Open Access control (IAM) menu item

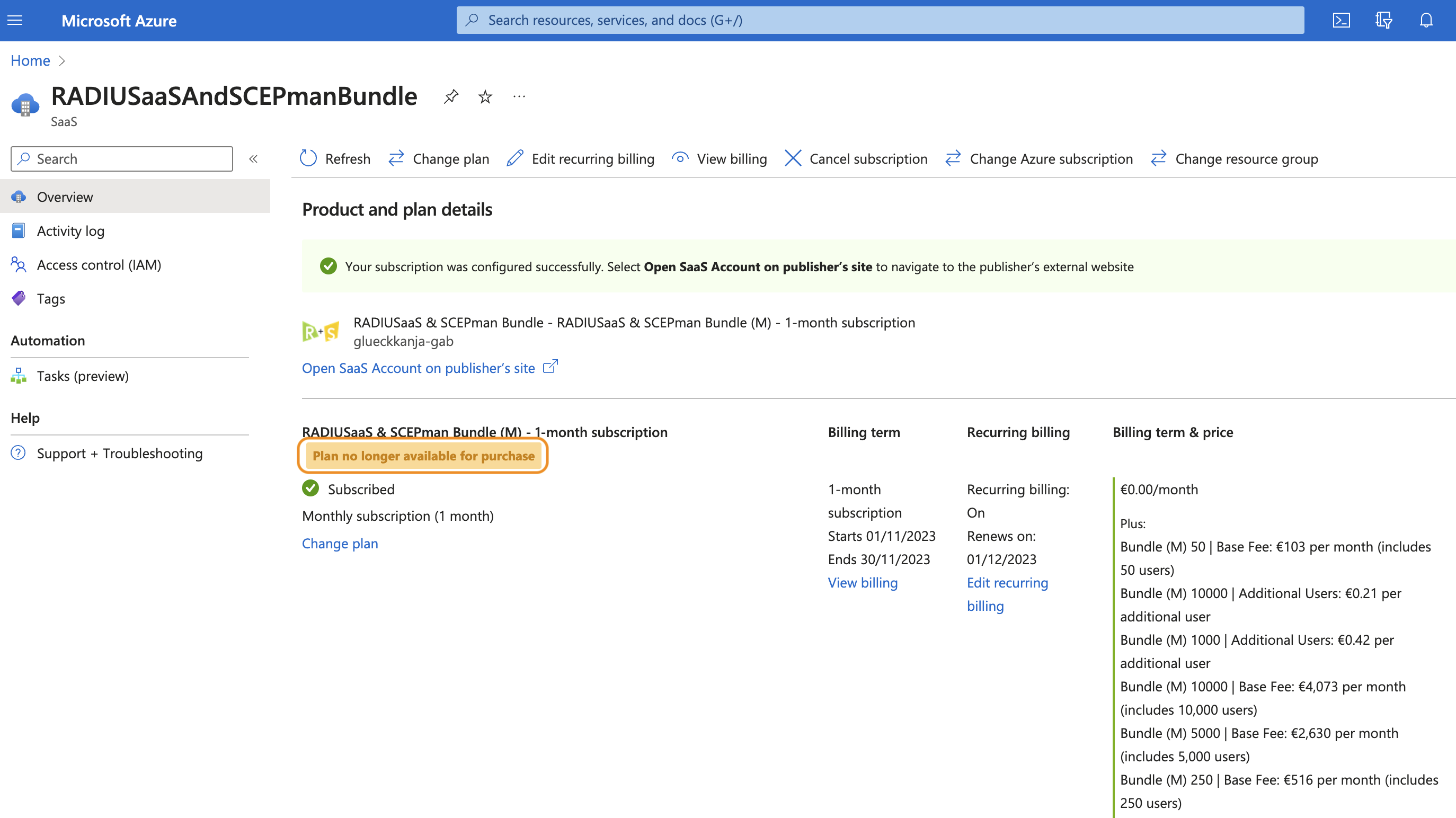tap(99, 264)
